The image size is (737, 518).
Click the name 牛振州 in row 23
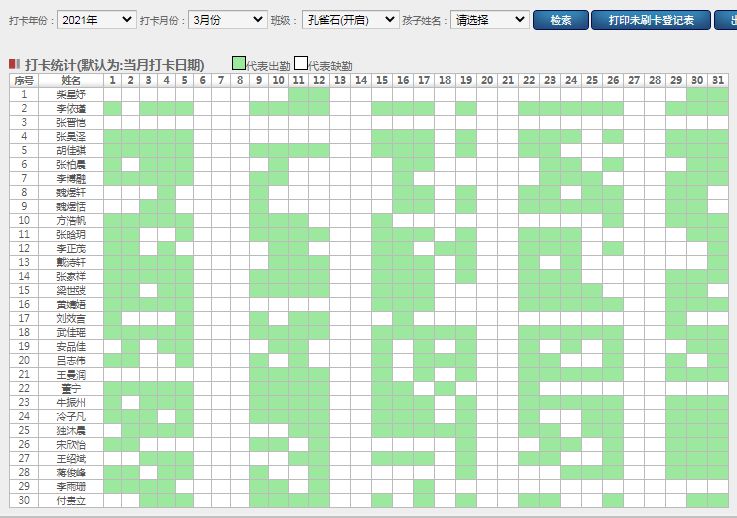[x=71, y=402]
